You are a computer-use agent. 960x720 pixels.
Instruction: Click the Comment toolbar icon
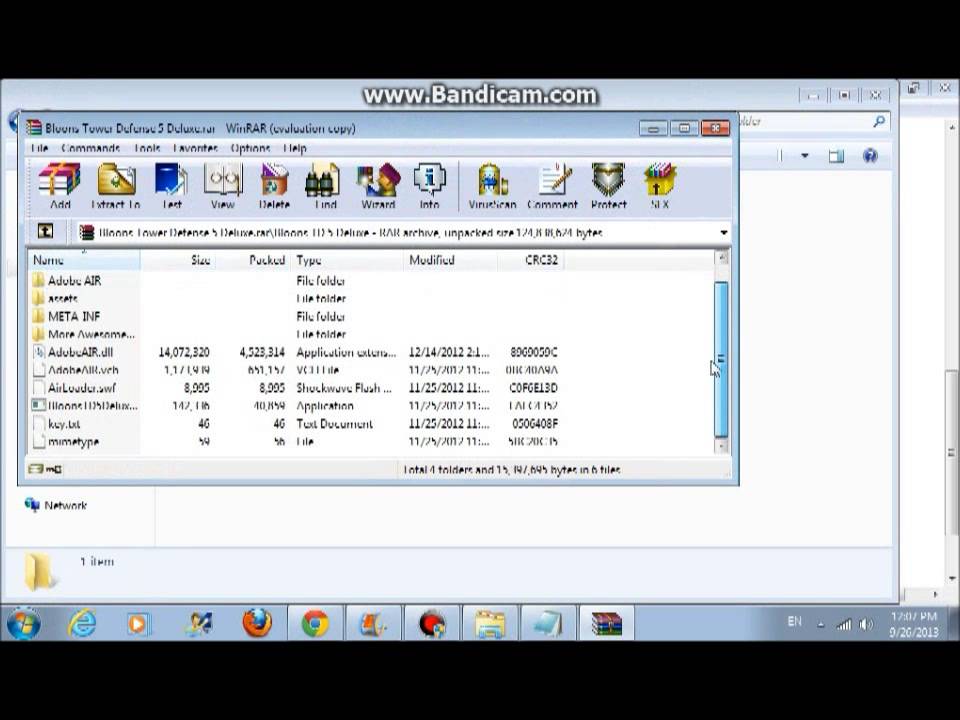(x=552, y=186)
